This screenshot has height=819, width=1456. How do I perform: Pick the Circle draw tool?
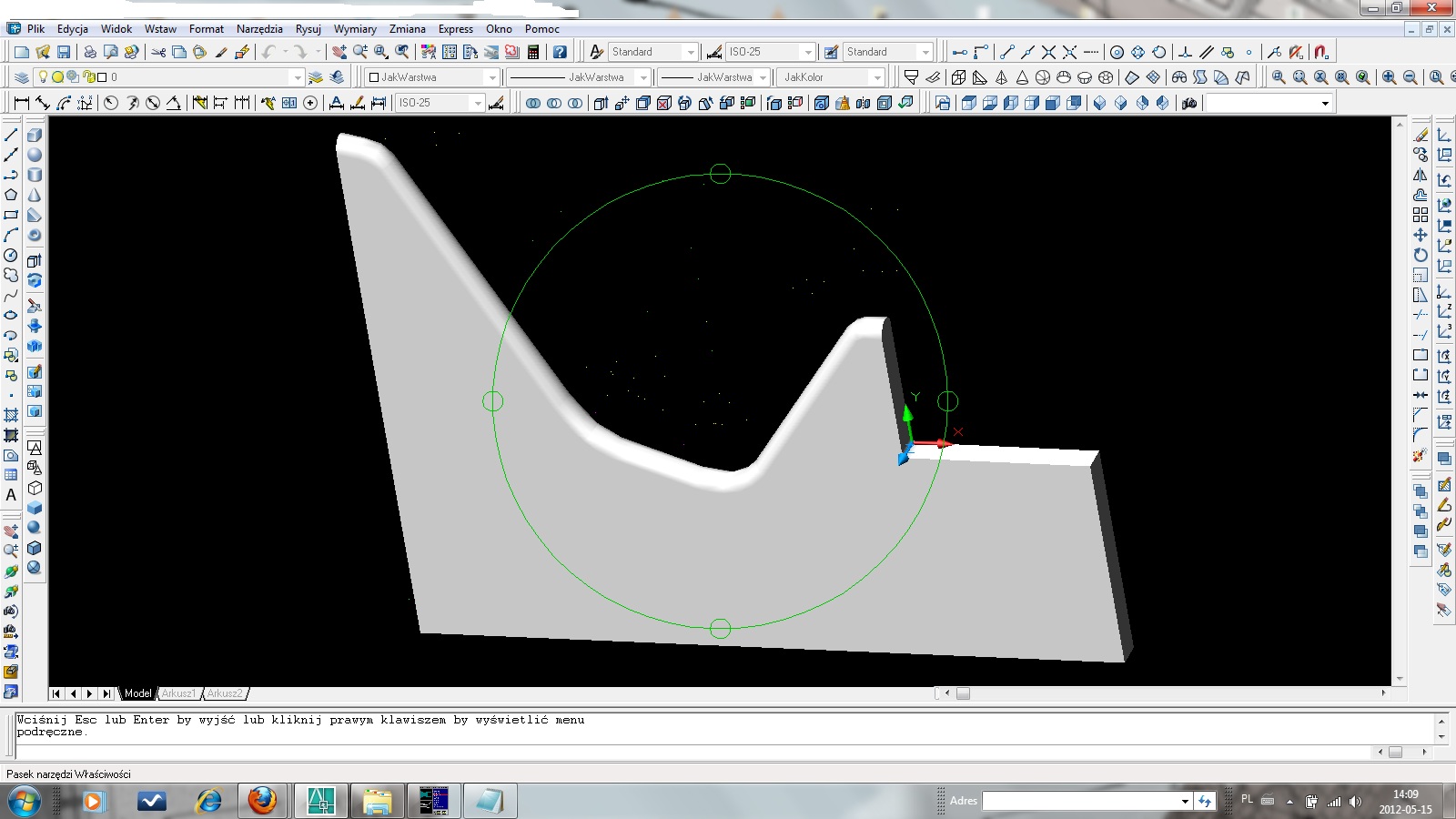[x=11, y=255]
